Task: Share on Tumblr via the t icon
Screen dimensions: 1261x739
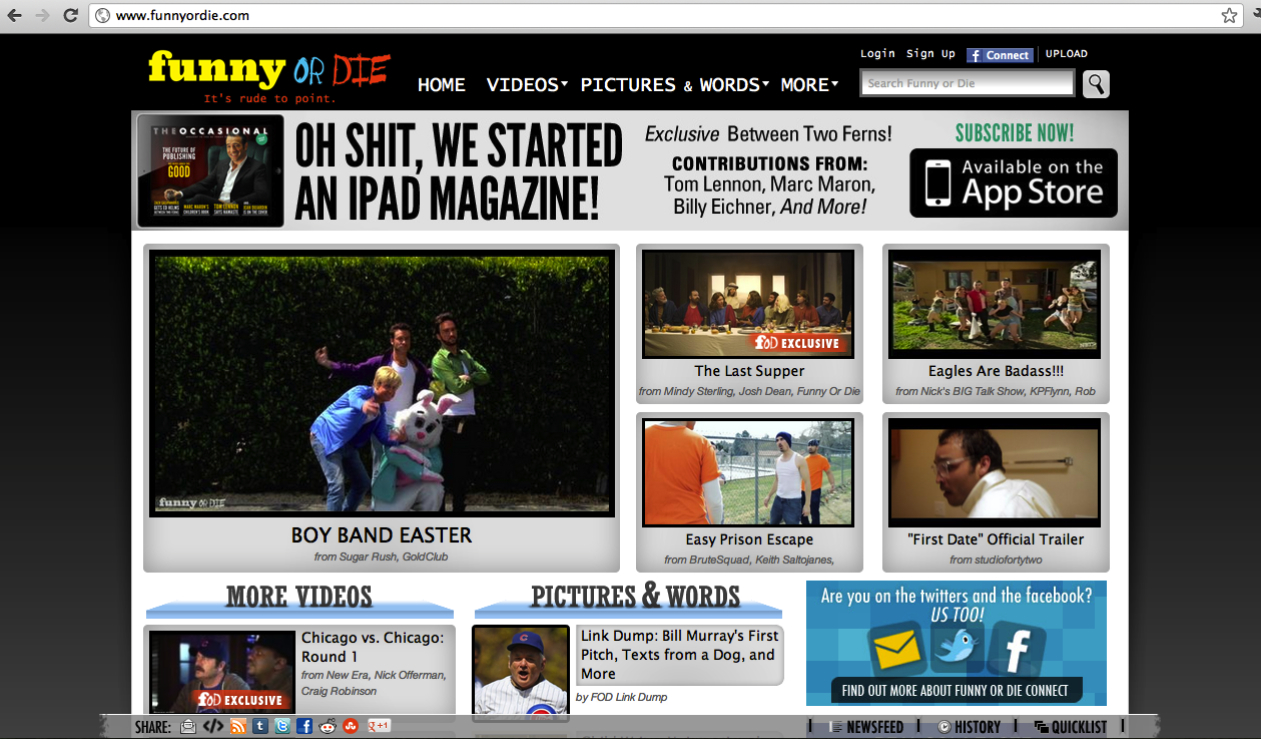Action: click(260, 727)
